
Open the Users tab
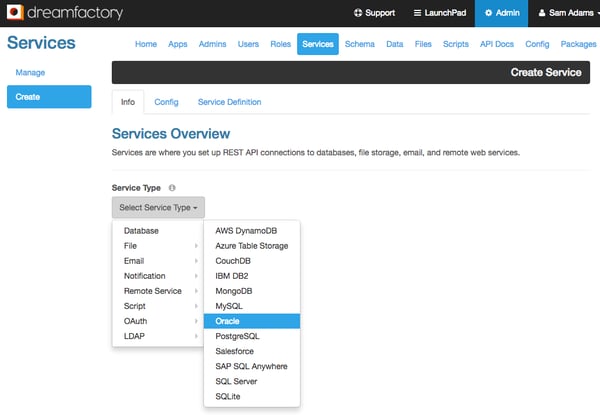tap(248, 44)
